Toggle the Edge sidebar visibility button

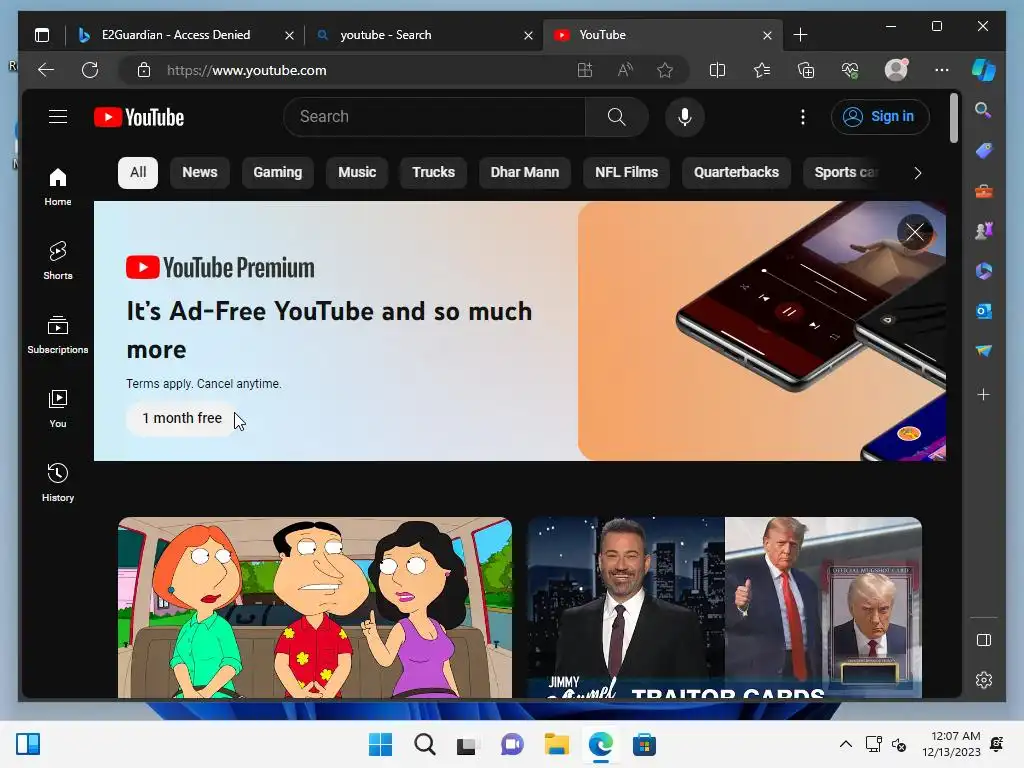[x=984, y=640]
